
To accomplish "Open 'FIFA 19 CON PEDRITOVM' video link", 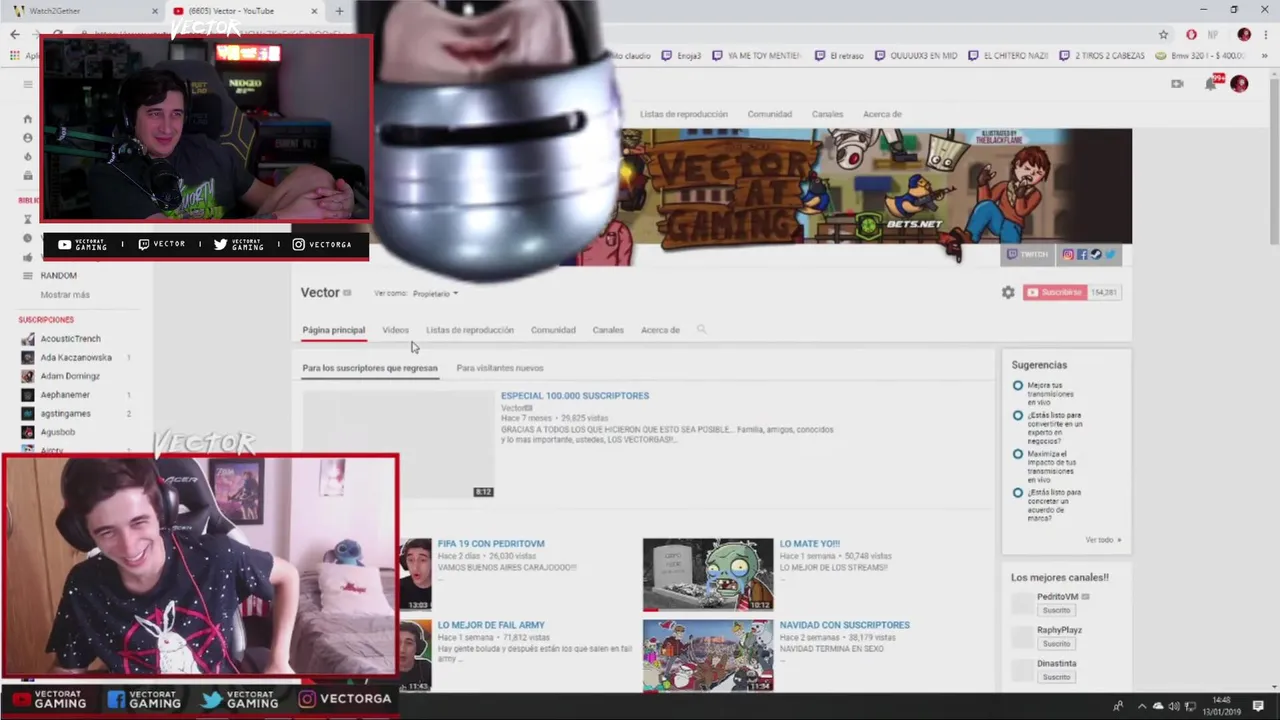I will tap(491, 544).
